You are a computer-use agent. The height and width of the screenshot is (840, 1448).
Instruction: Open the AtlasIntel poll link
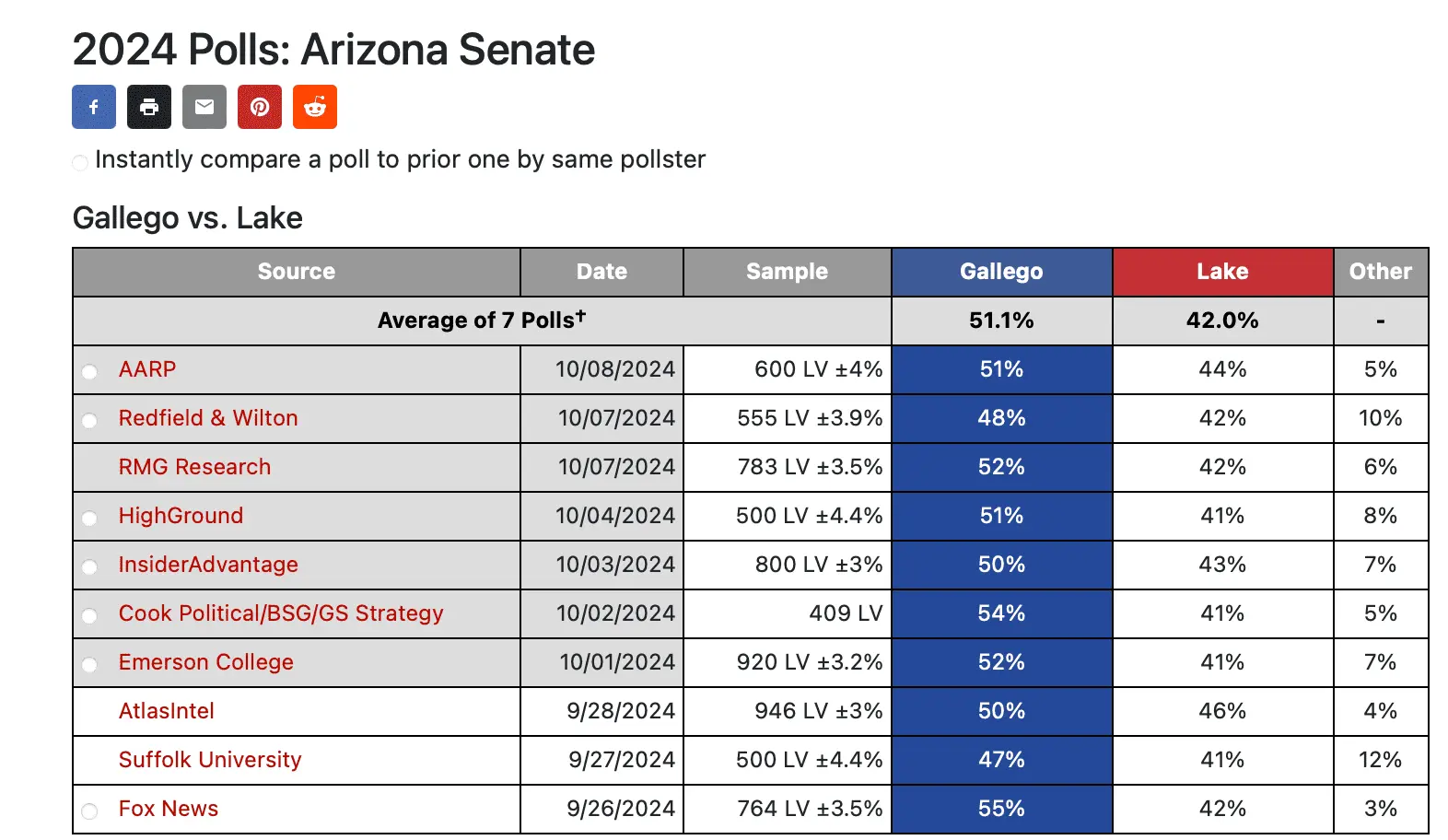(166, 711)
